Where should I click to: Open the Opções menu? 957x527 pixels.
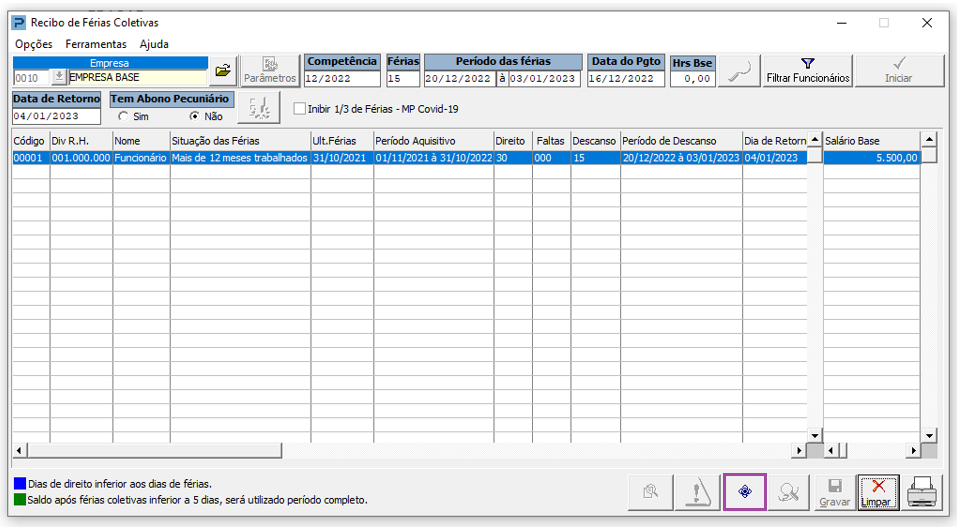(34, 44)
